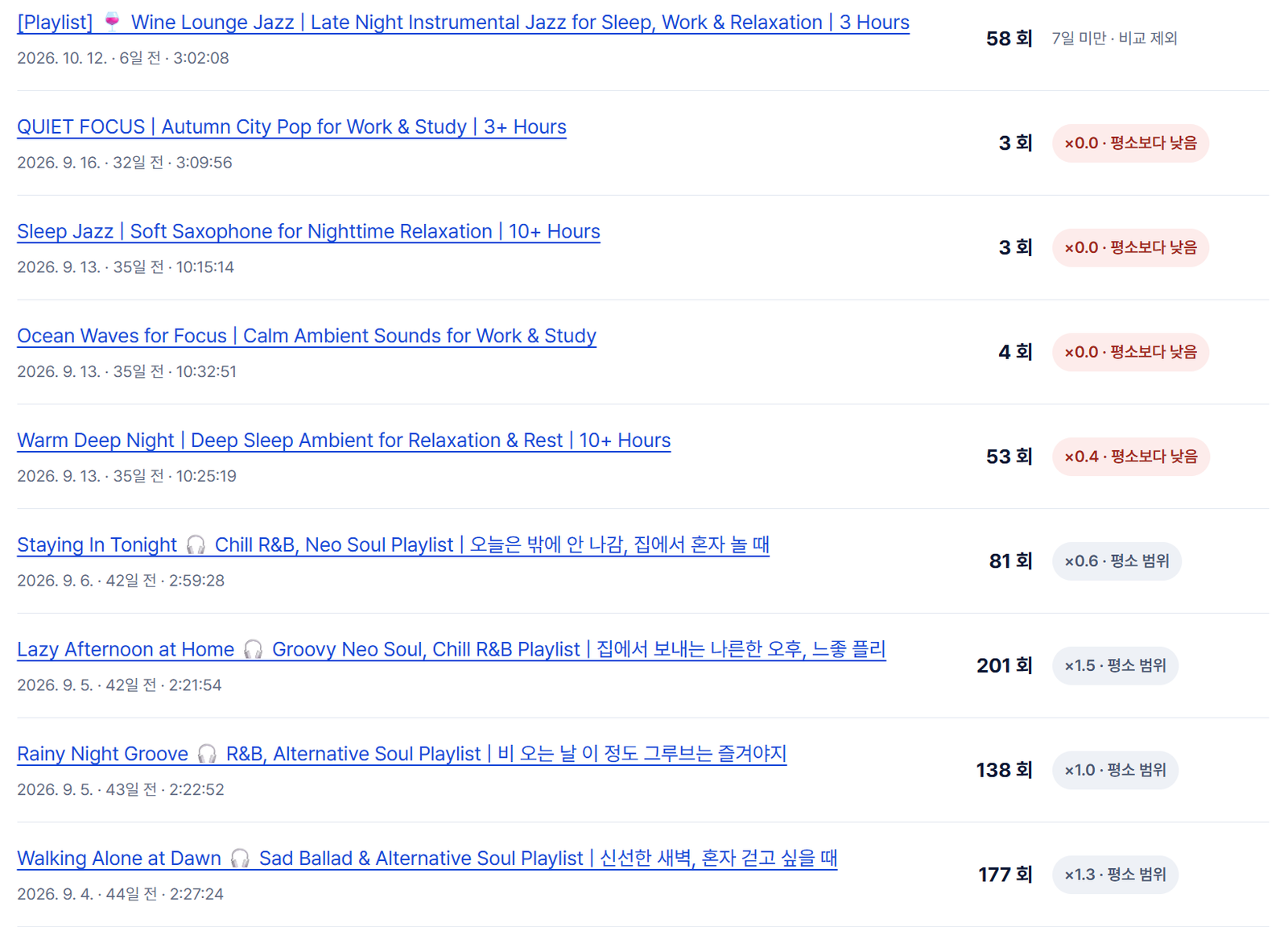Image resolution: width=1288 pixels, height=927 pixels.
Task: Click the ×1.0 평소 범위 badge
Action: [1115, 770]
